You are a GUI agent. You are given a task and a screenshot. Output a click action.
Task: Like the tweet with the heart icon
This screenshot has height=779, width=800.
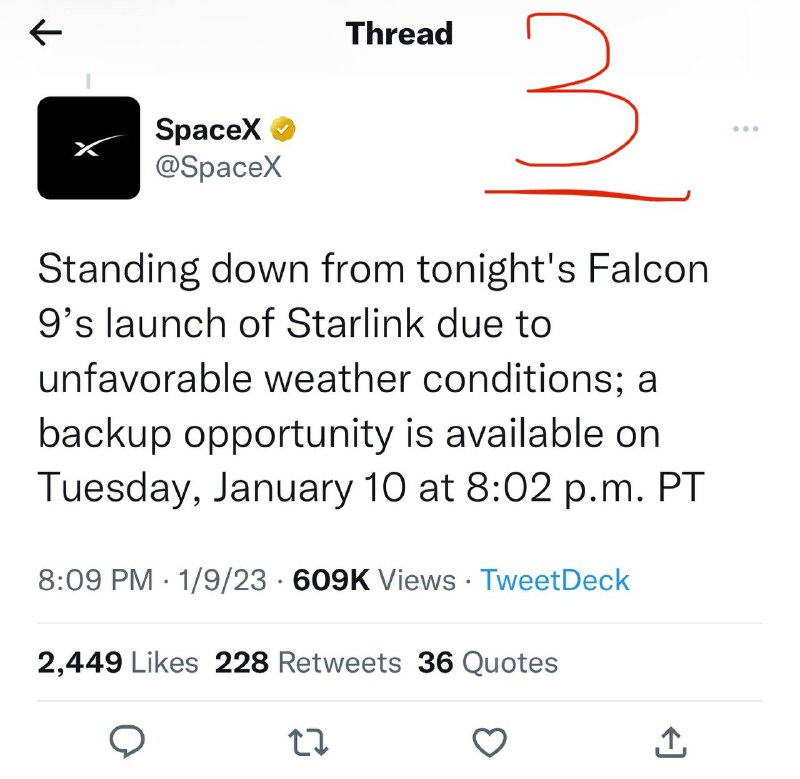click(490, 742)
